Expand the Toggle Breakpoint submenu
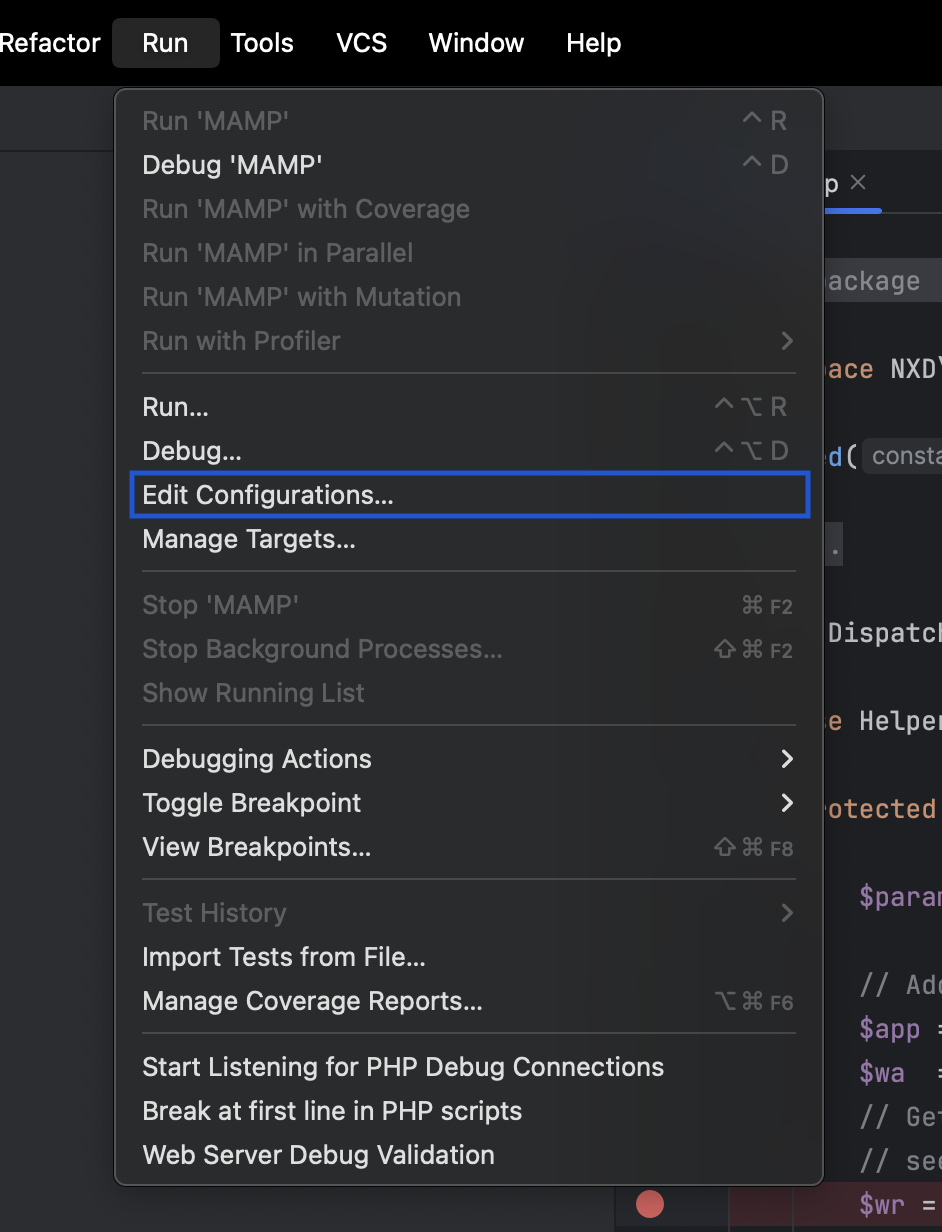Viewport: 942px width, 1232px height. click(788, 803)
